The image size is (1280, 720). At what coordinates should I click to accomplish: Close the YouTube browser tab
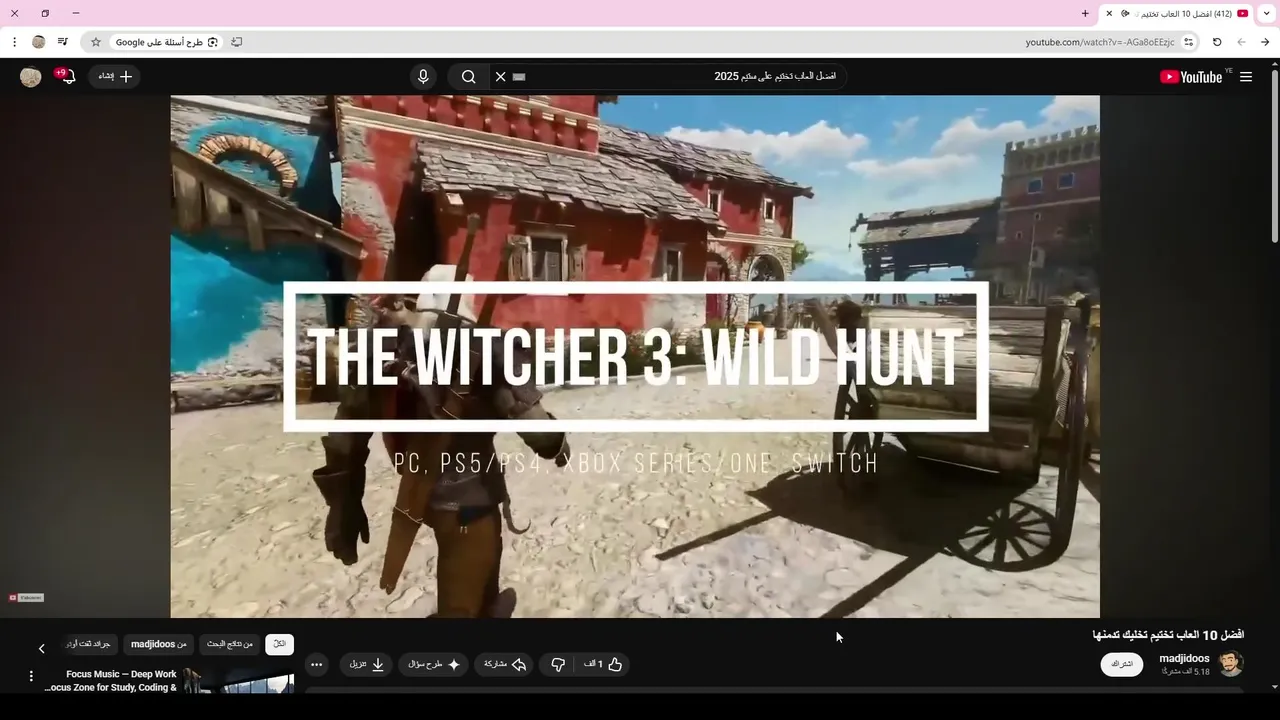pyautogui.click(x=1109, y=14)
